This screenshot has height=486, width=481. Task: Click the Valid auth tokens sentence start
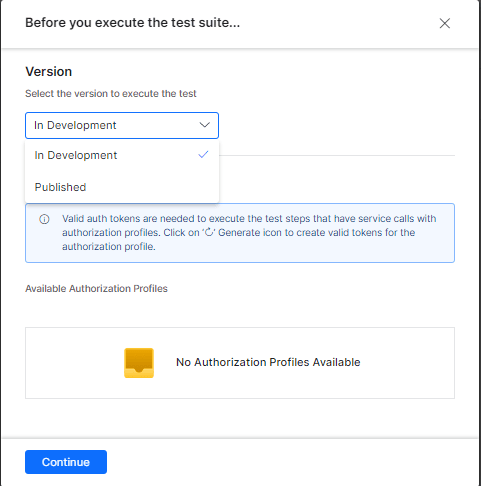coord(101,219)
